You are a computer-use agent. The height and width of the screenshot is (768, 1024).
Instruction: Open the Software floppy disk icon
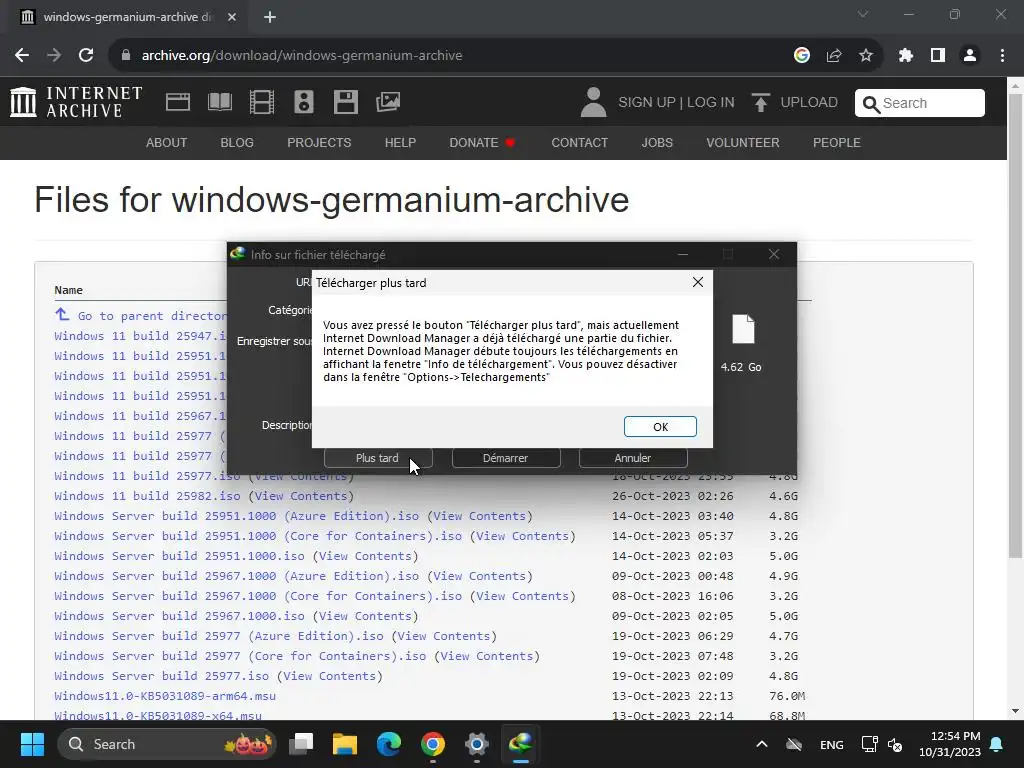tap(345, 102)
